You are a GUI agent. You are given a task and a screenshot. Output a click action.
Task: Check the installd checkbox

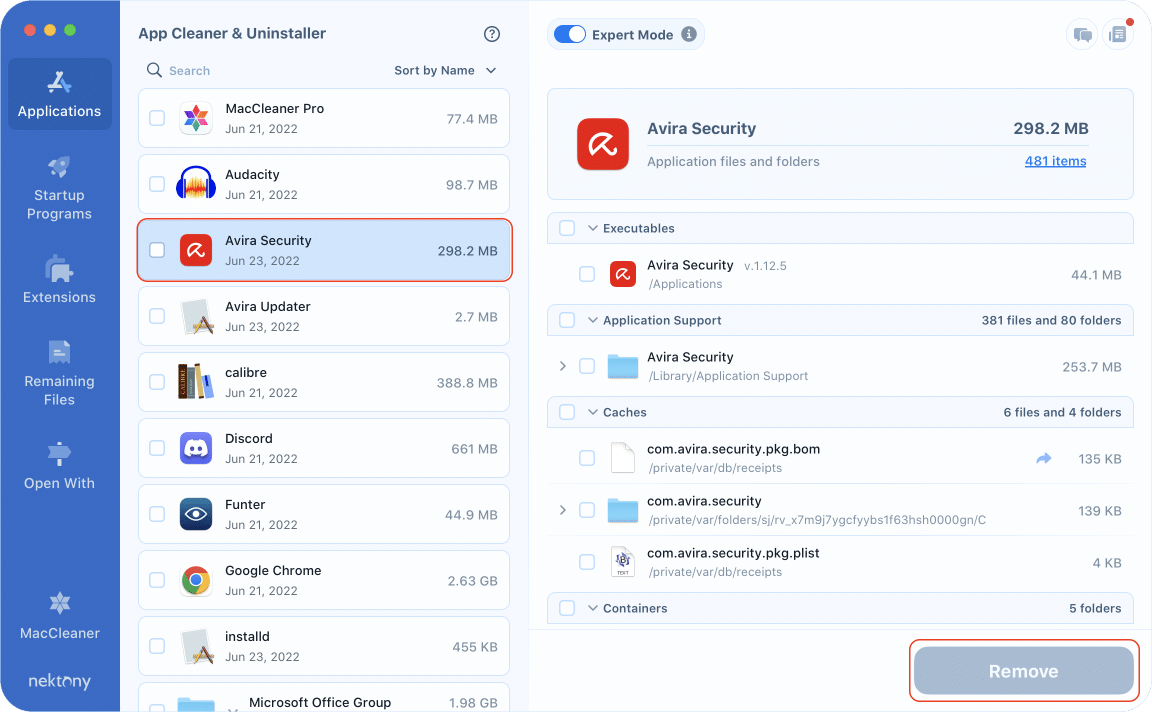157,647
